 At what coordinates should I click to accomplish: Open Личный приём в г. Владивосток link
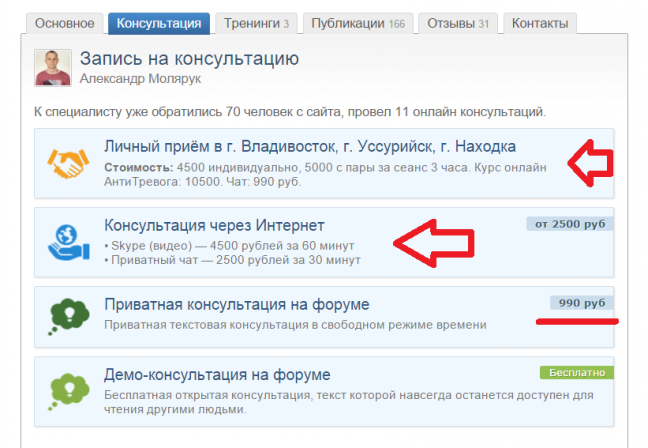tap(310, 147)
